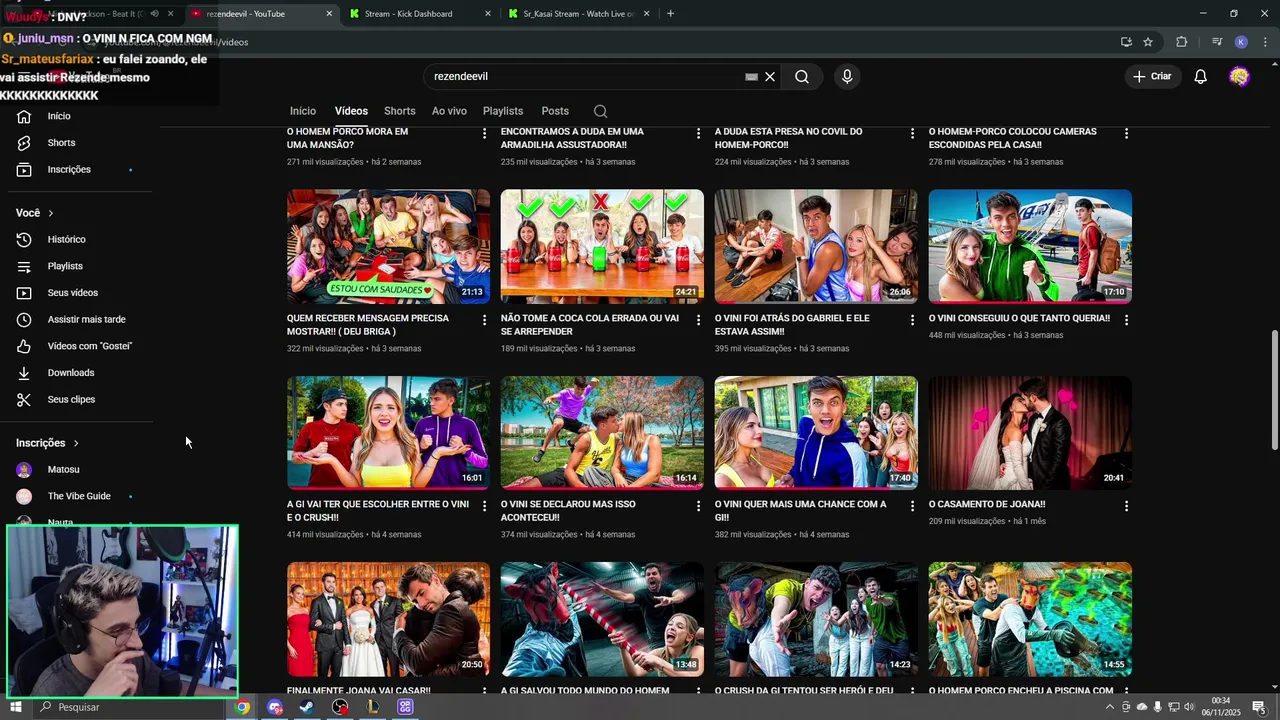Open video title 'O CASAMENTO DE JOANA!!'
This screenshot has height=720, width=1280.
(986, 505)
